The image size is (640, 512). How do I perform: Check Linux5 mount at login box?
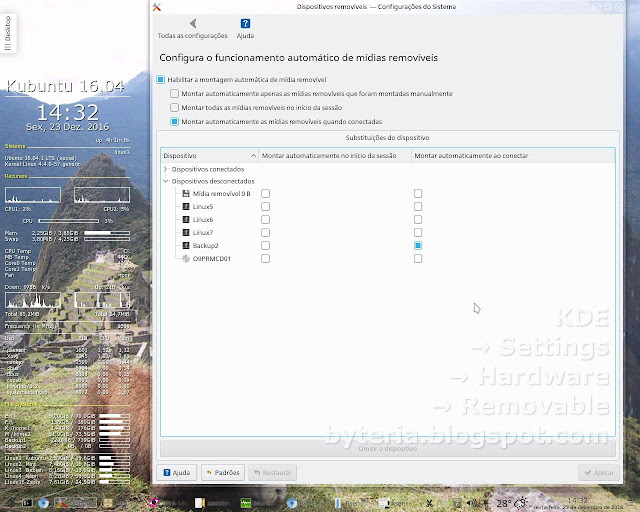265,207
